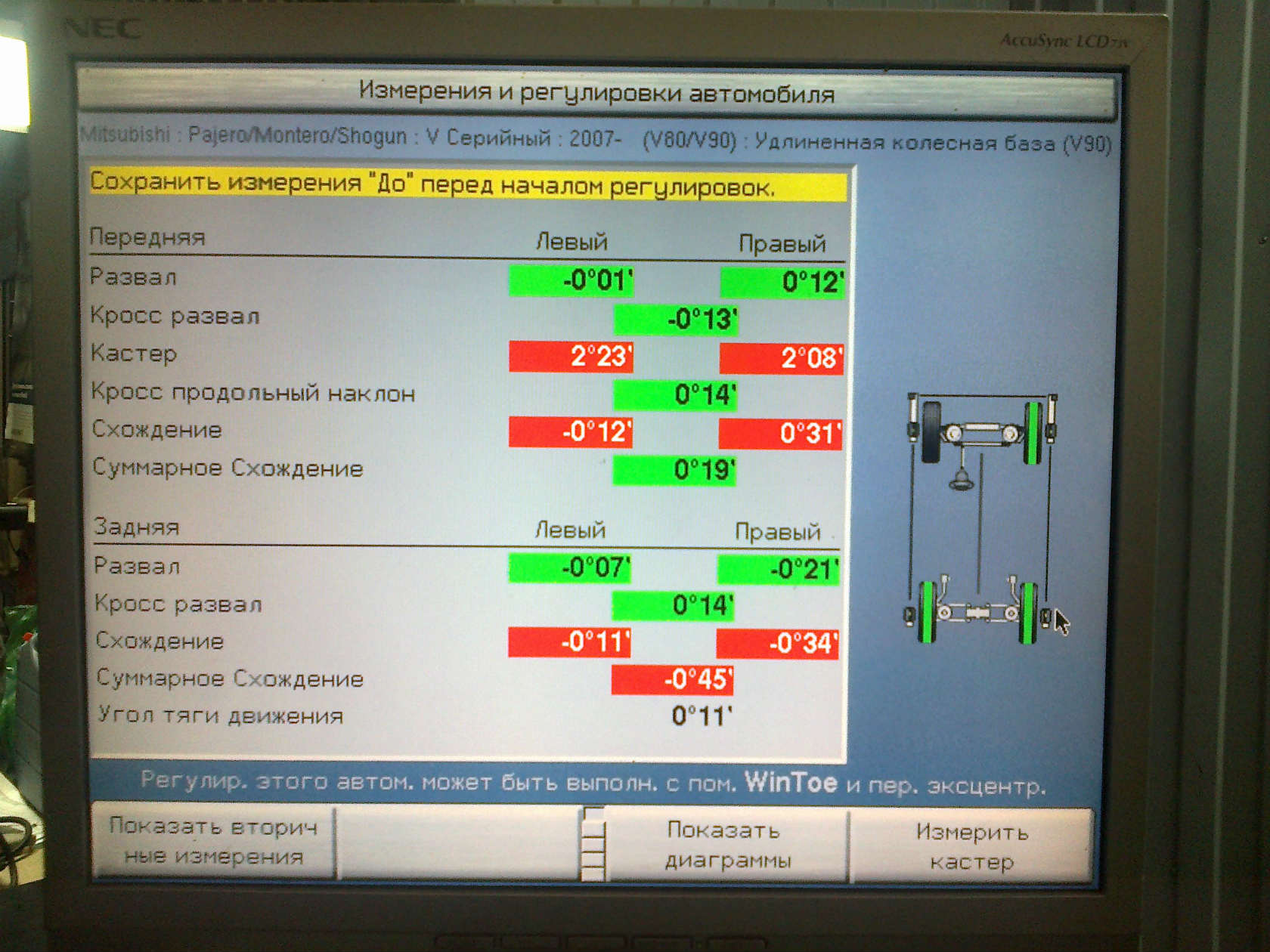The image size is (1270, 952).
Task: Select rear right camber value -0°21'
Action: point(778,570)
